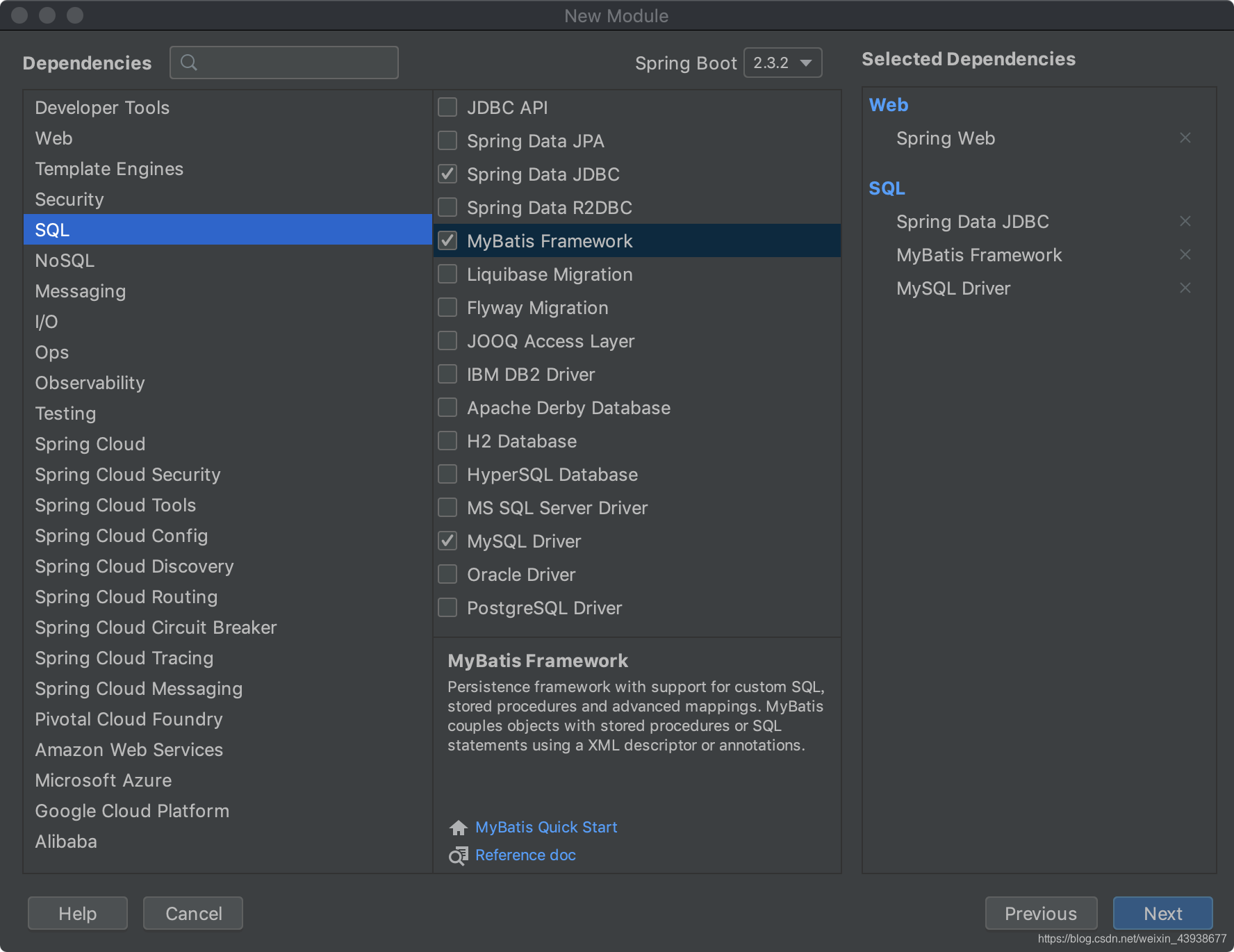Remove Spring Web from selected dependencies
Viewport: 1234px width, 952px height.
coord(1185,138)
